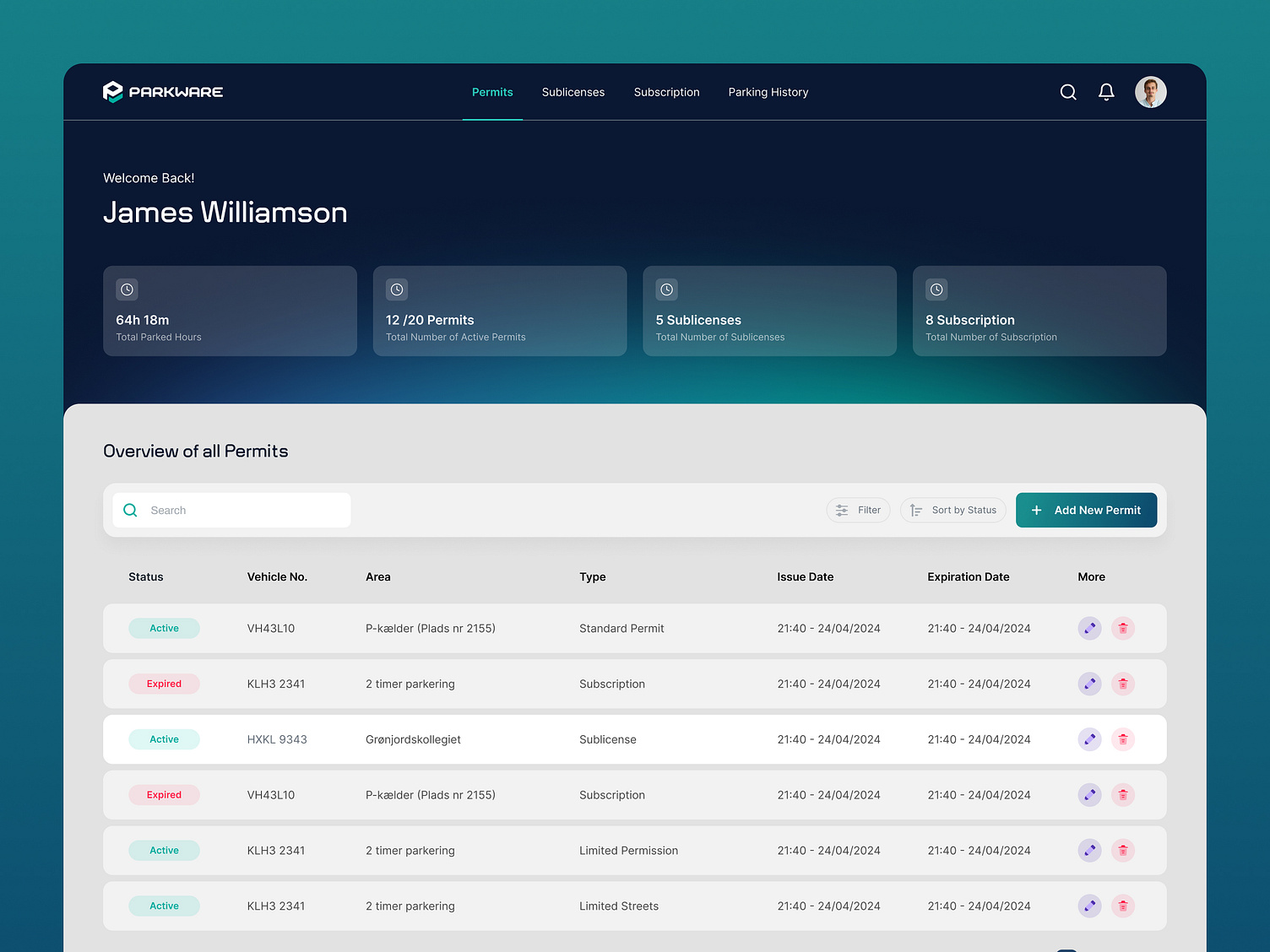Select the Parkware logo icon
This screenshot has width=1270, height=952.
click(114, 91)
